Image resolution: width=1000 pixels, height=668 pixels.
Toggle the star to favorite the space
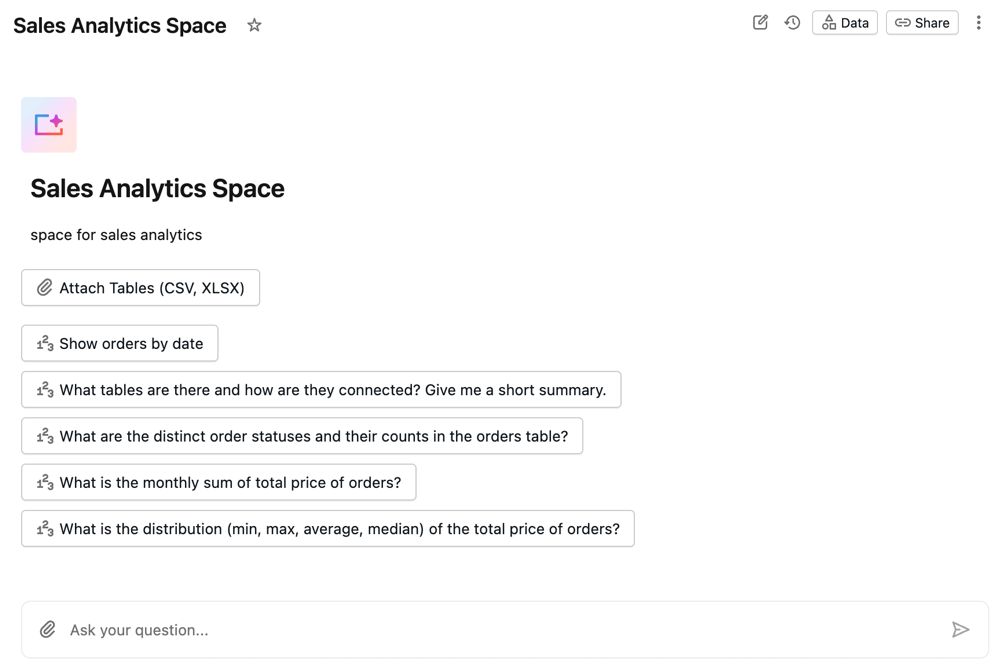pyautogui.click(x=254, y=25)
